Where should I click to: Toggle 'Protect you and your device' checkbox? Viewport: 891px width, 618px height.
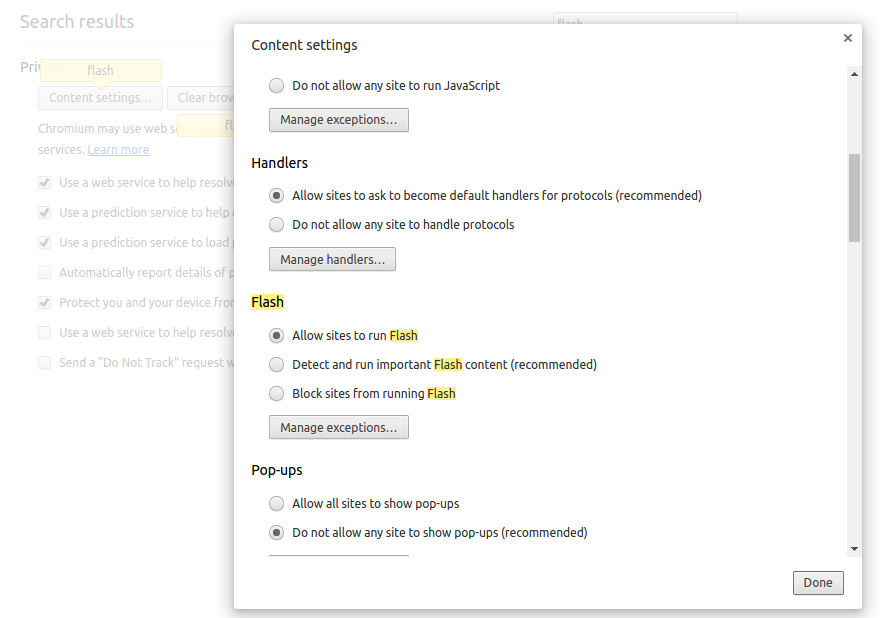click(x=44, y=303)
